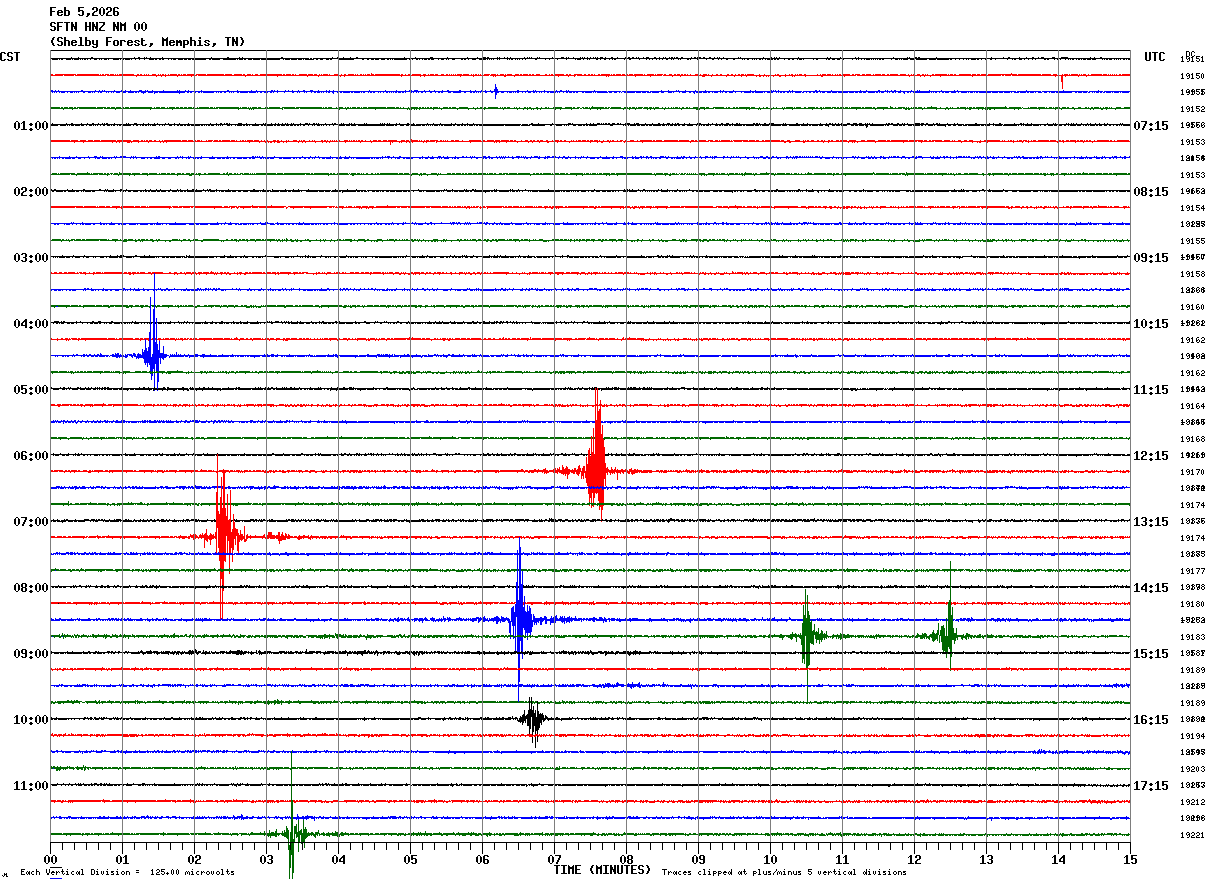Click the '08:00' CST row label
The image size is (1210, 886).
point(31,588)
